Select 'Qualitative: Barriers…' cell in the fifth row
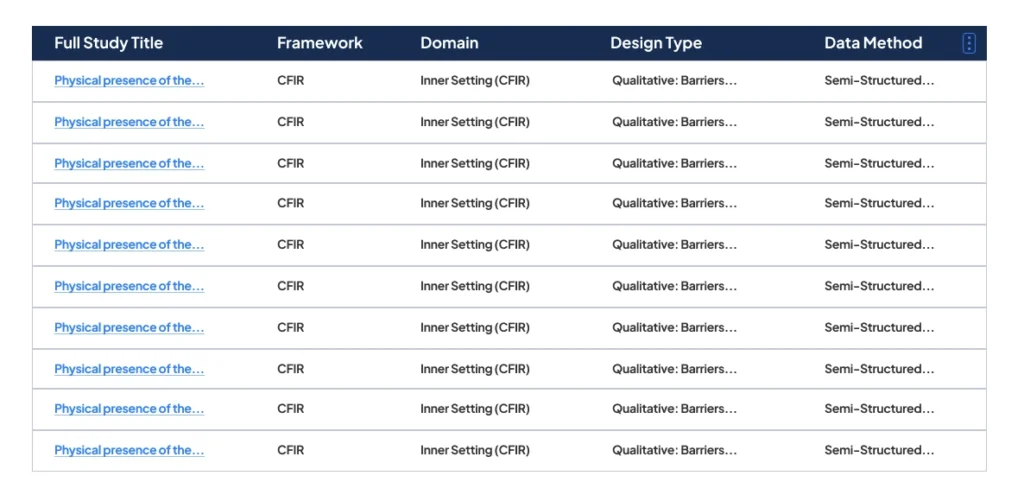Screen dimensions: 1024x501 [x=674, y=245]
